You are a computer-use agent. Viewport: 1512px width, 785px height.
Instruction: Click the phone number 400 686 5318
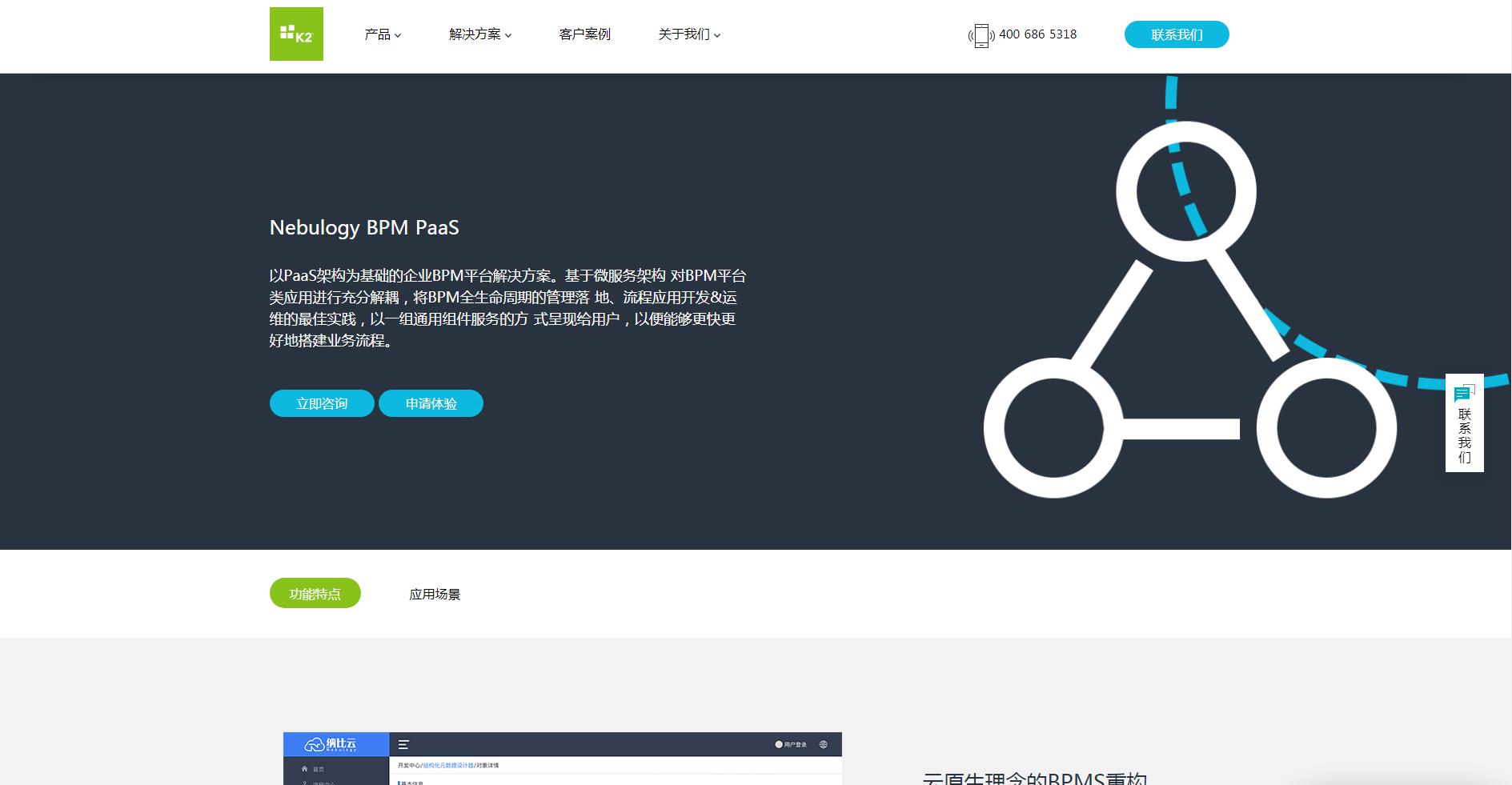(x=1037, y=34)
